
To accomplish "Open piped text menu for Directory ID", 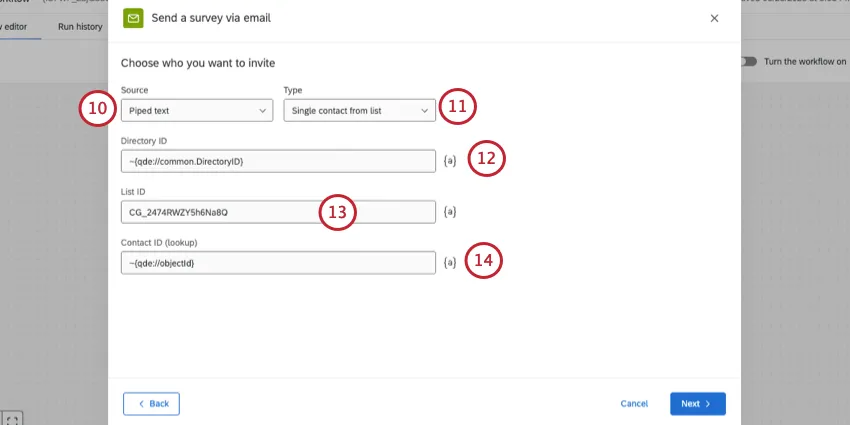I will pos(450,160).
